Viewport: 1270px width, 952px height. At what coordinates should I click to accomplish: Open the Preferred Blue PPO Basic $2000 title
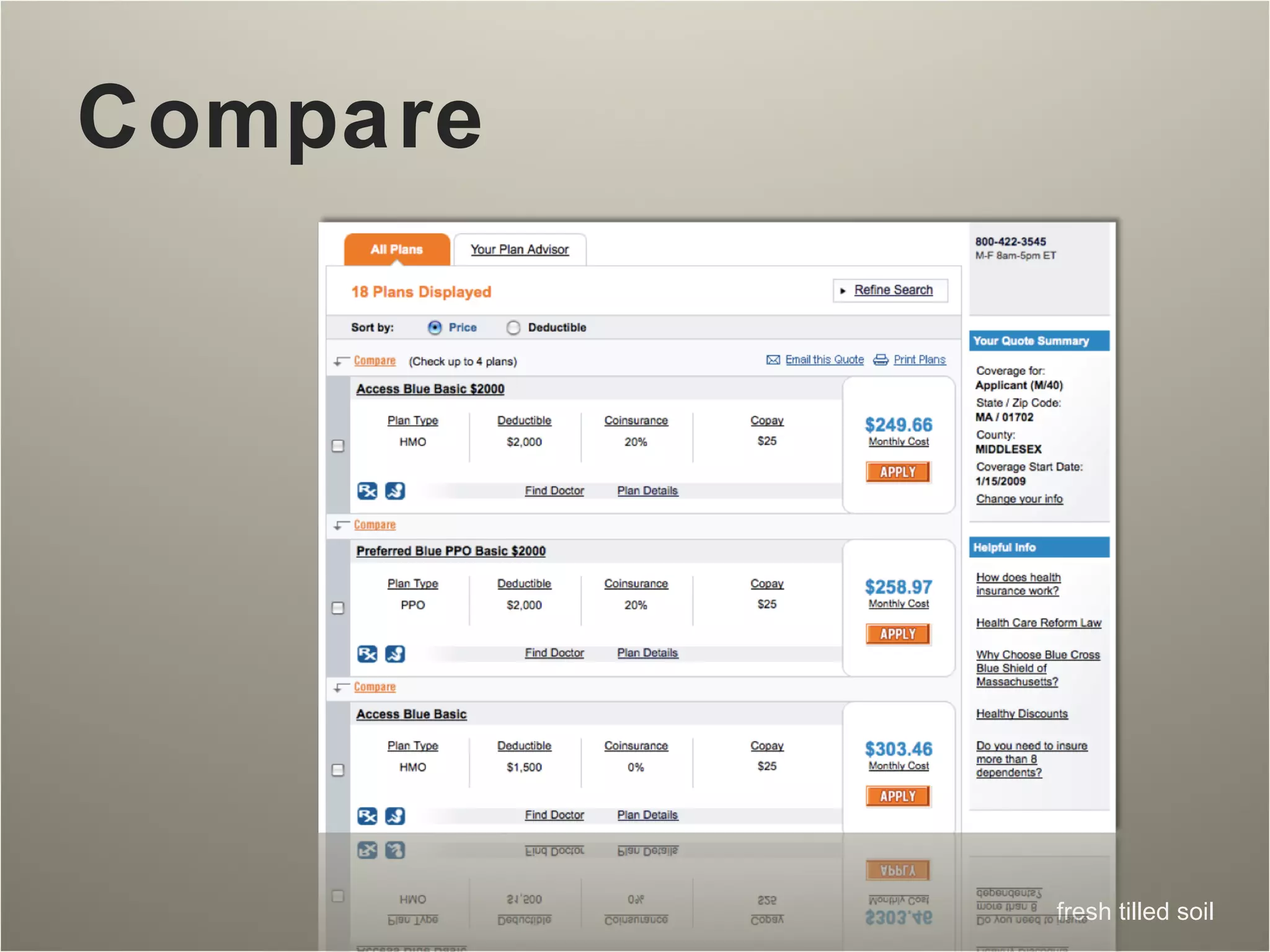coord(451,551)
